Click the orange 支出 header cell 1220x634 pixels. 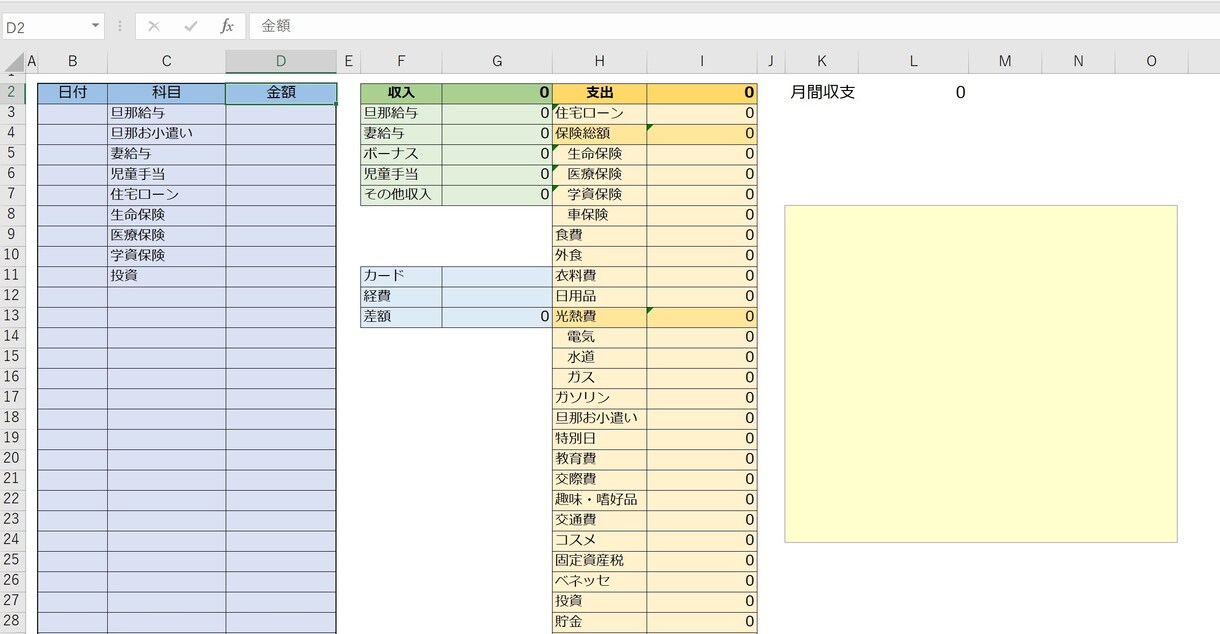click(x=599, y=93)
